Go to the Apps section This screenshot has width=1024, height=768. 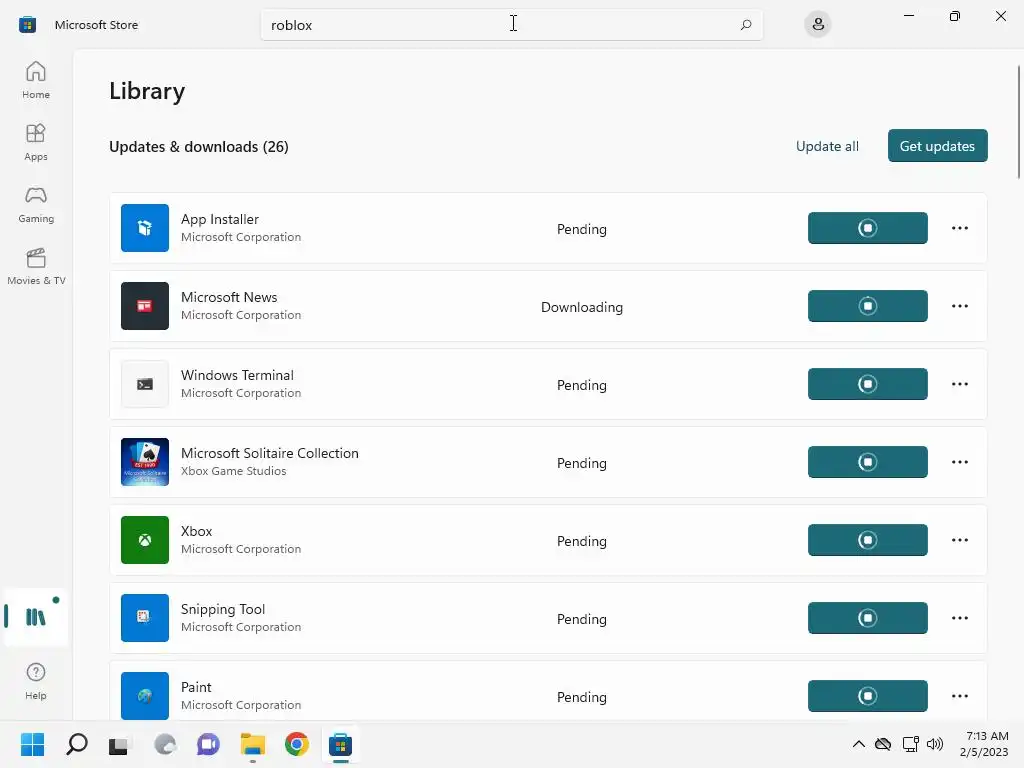pos(36,142)
